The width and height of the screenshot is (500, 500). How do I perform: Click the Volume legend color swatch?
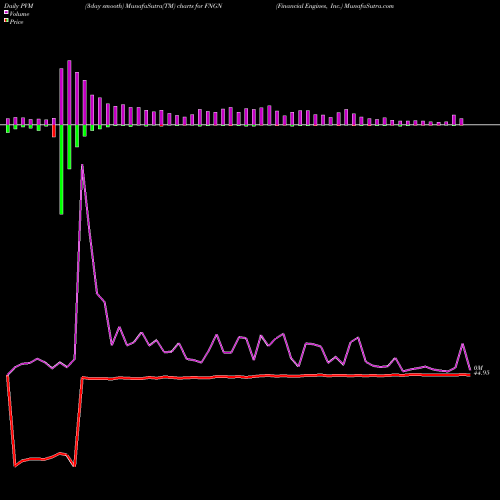[x=6, y=12]
